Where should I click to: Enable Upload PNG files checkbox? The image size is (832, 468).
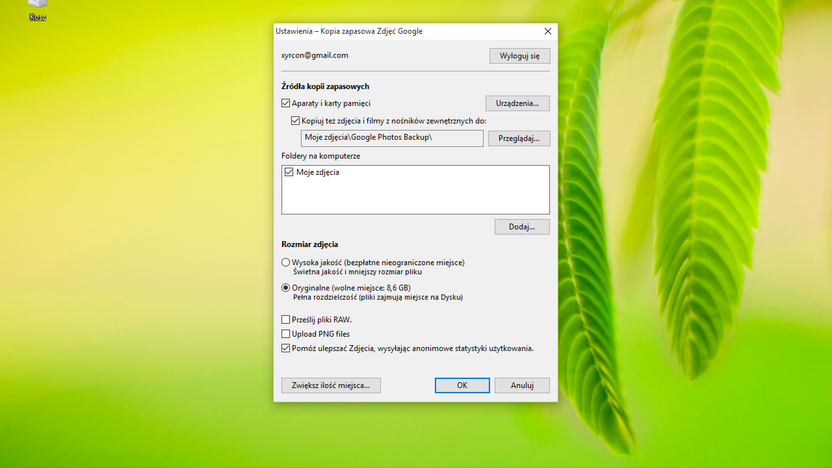click(x=285, y=334)
